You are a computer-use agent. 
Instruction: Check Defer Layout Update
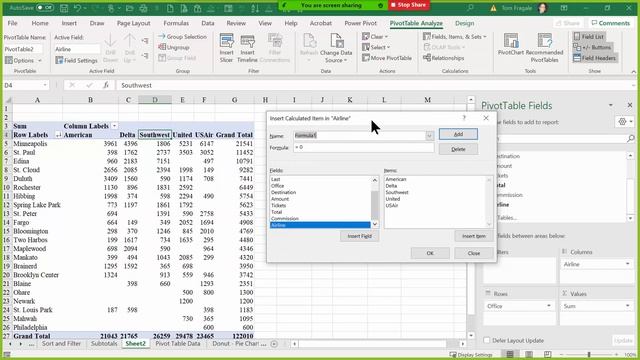[487, 340]
